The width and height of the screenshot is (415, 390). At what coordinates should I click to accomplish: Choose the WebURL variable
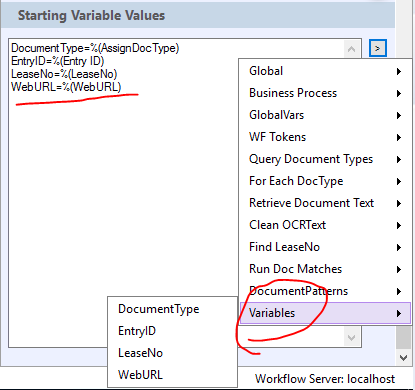172,375
